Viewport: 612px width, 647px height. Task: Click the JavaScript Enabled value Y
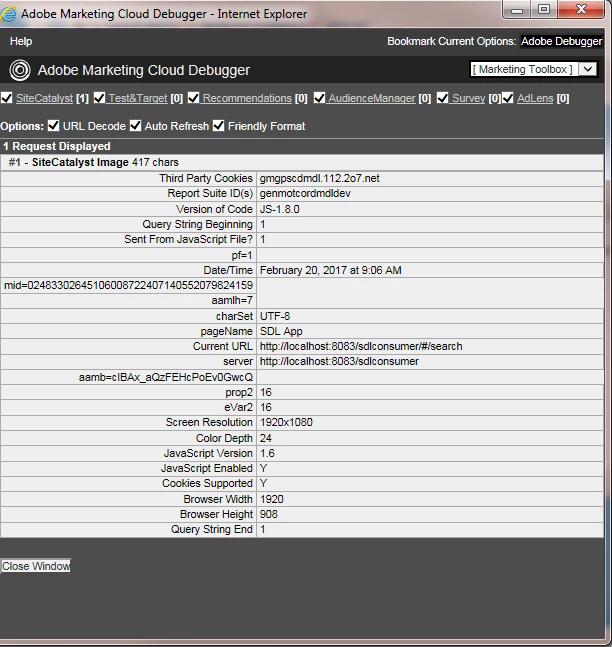point(263,468)
